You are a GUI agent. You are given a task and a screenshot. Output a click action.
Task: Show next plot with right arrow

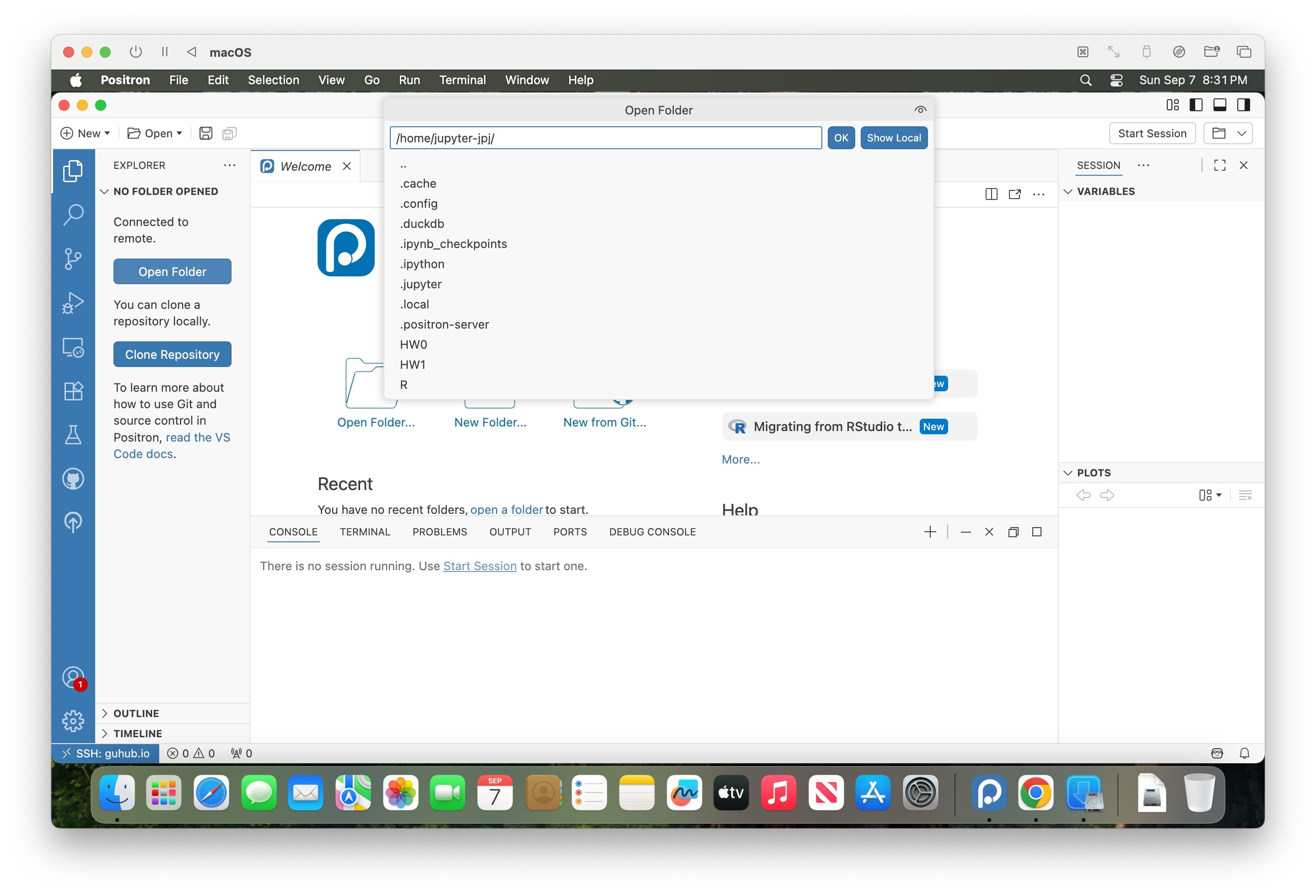click(x=1107, y=496)
